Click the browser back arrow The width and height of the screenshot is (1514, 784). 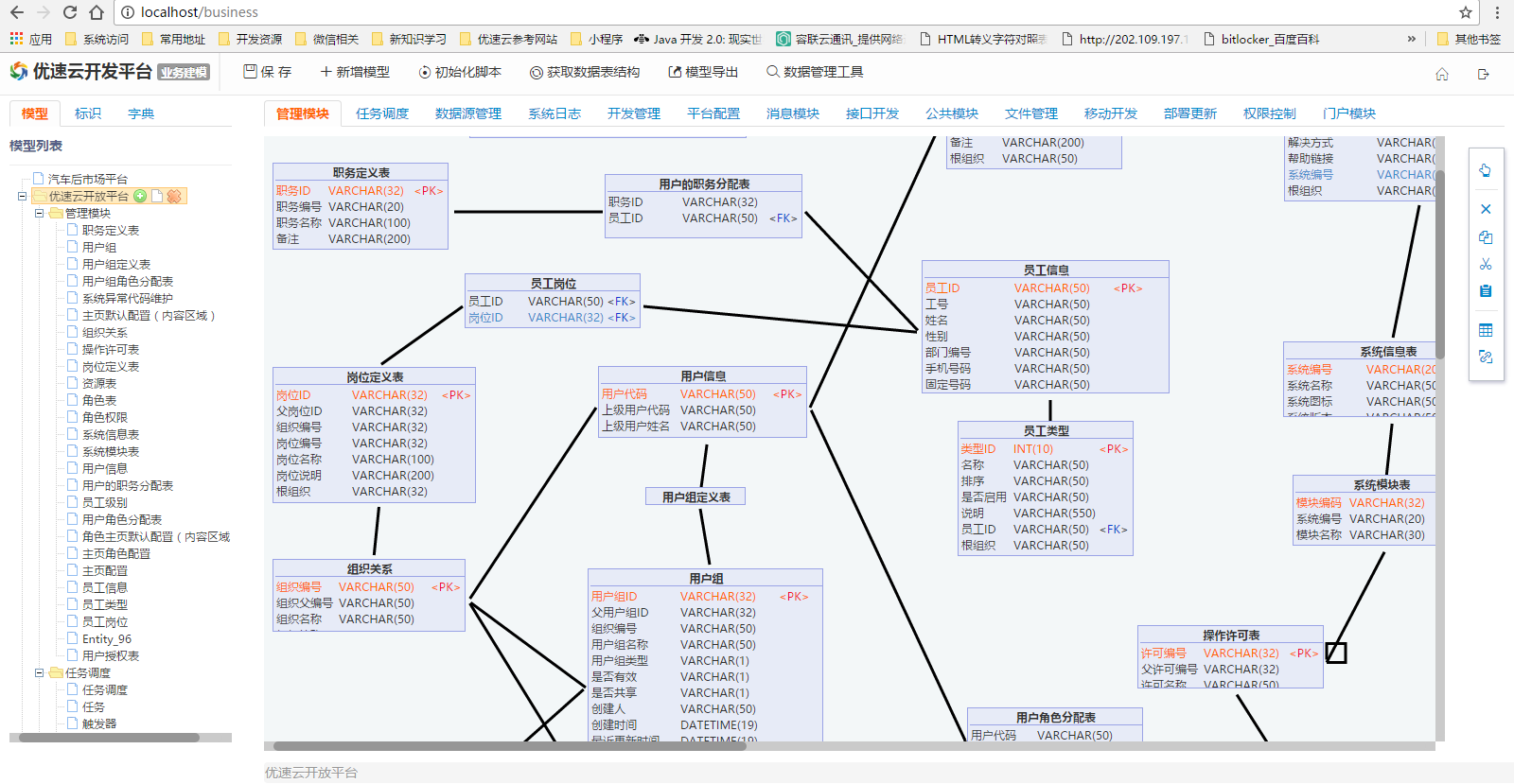pyautogui.click(x=17, y=12)
